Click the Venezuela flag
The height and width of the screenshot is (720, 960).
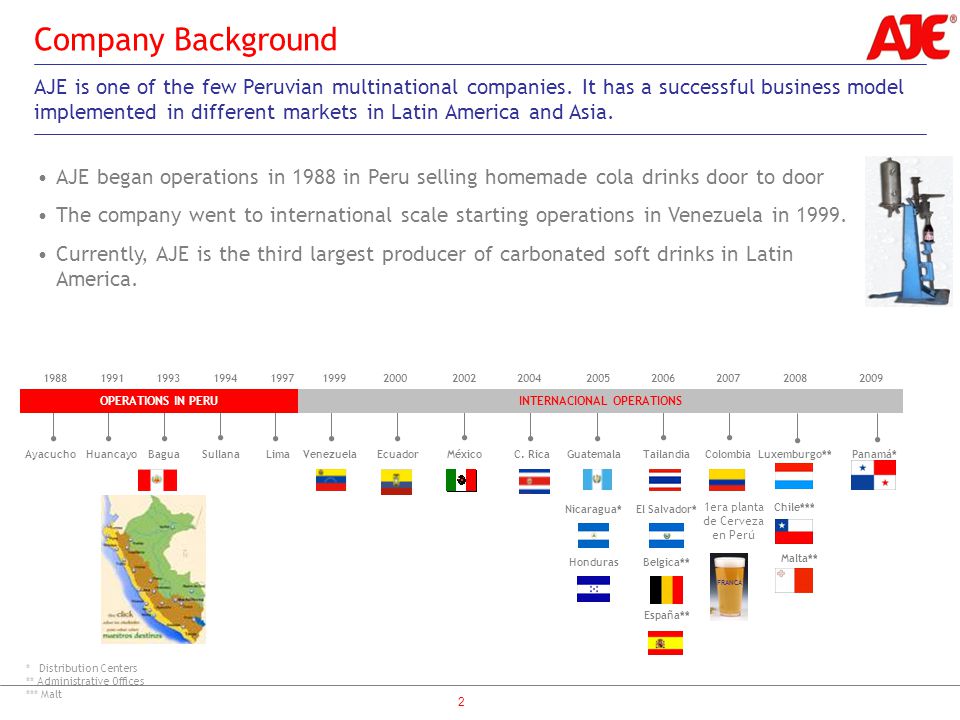tap(331, 480)
